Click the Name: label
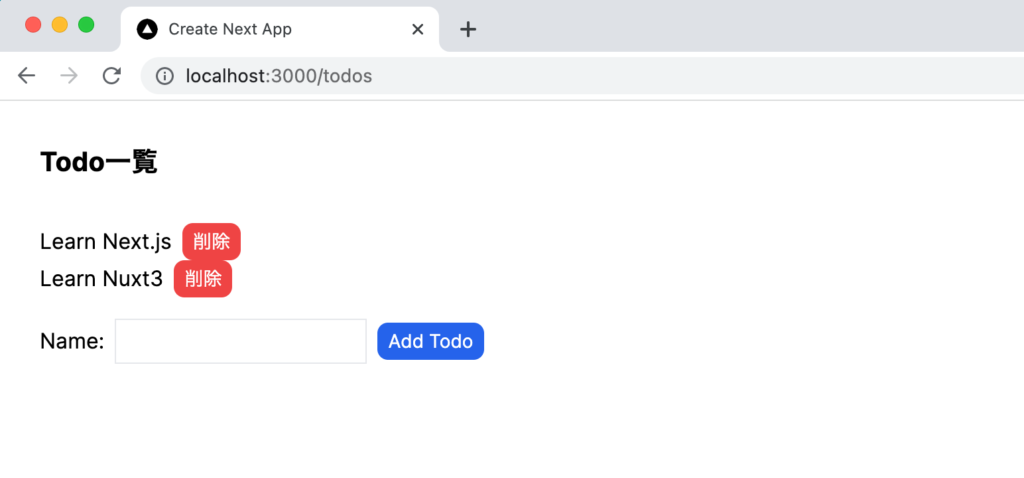The height and width of the screenshot is (478, 1024). pos(72,341)
